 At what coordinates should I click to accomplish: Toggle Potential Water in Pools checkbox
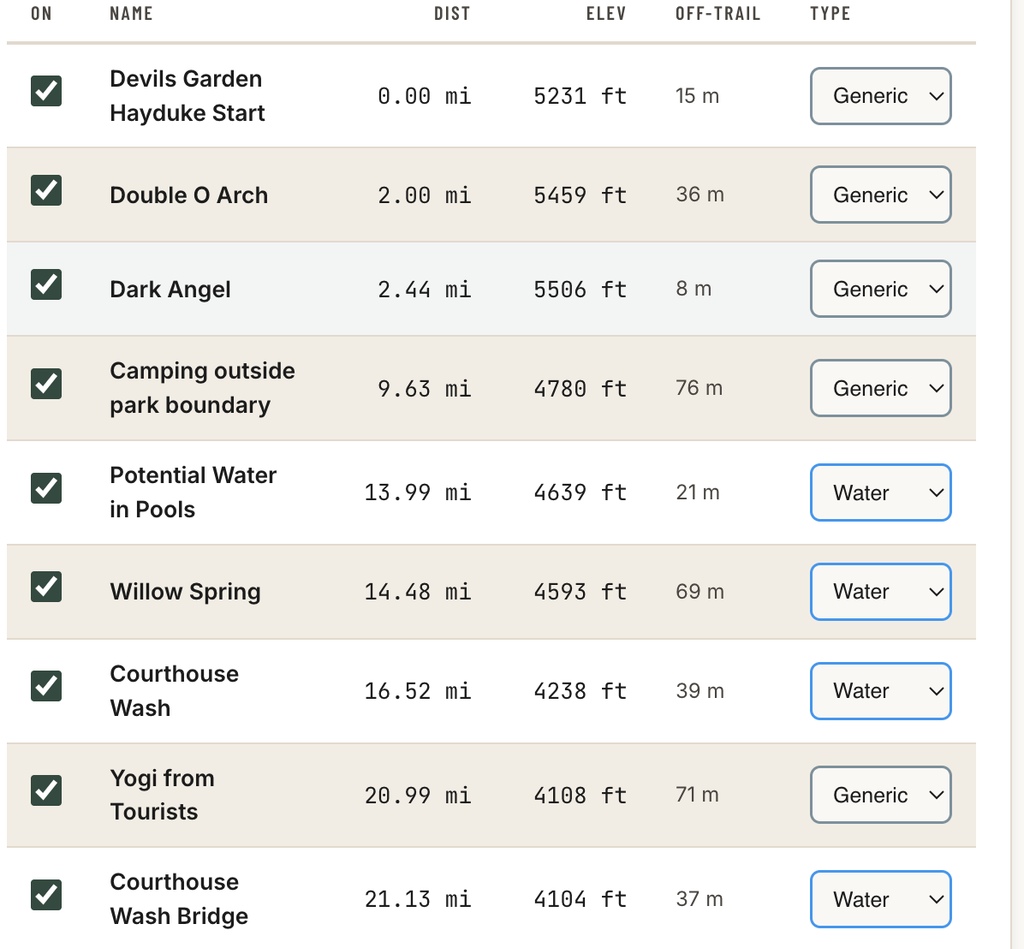[46, 488]
